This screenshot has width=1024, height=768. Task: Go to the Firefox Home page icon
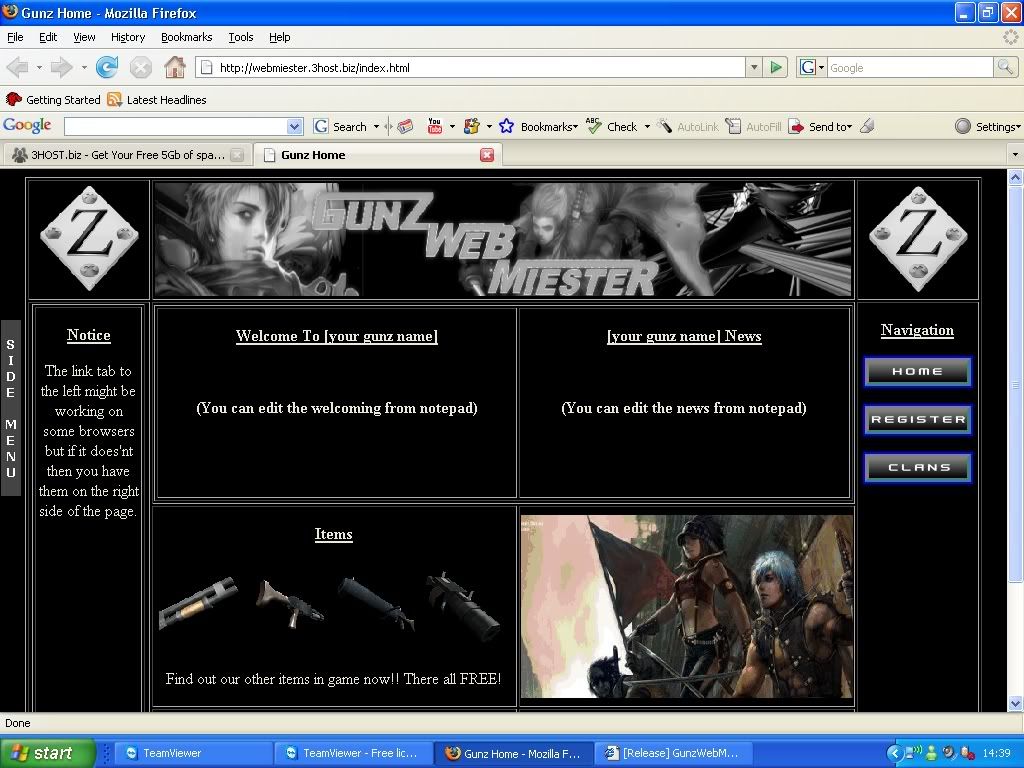175,68
